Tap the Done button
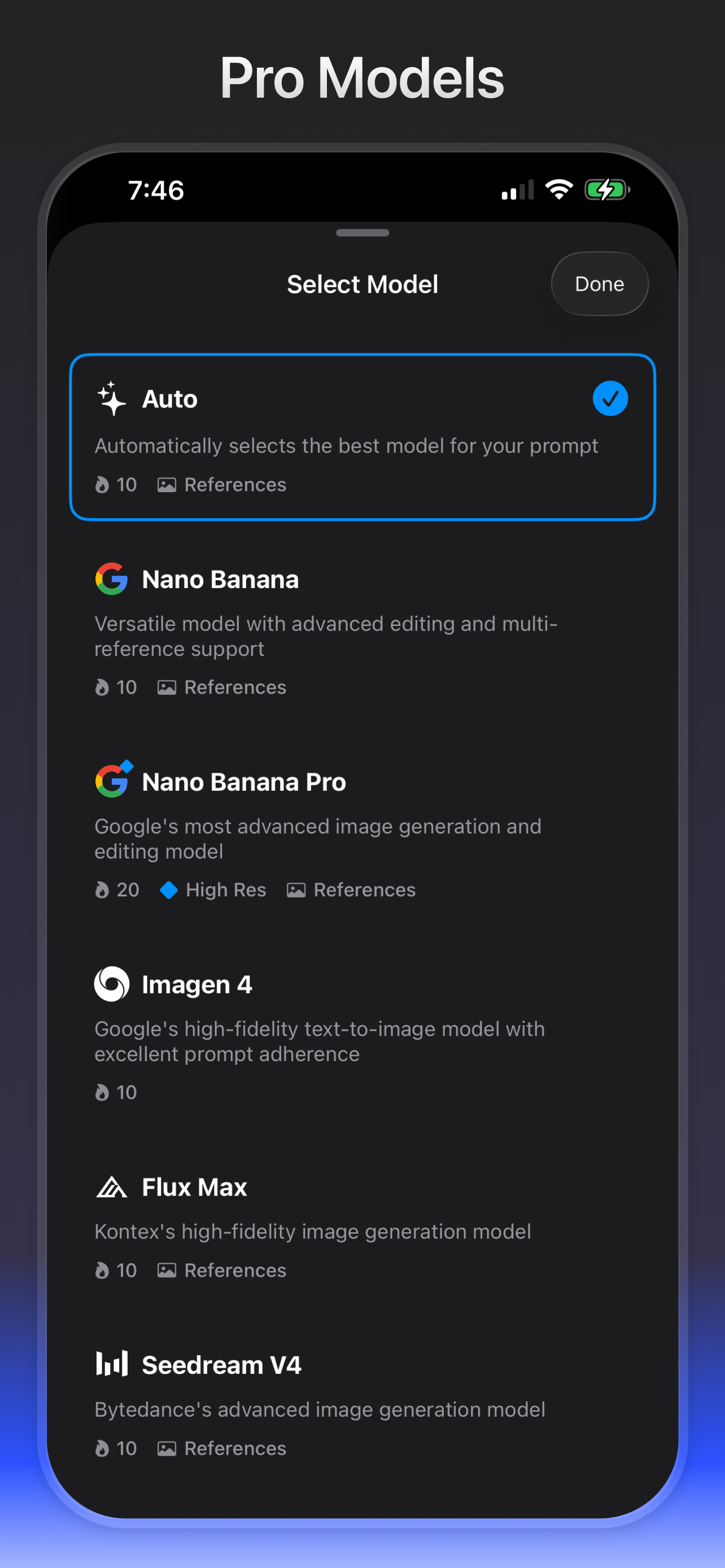Viewport: 725px width, 1568px height. pos(599,284)
